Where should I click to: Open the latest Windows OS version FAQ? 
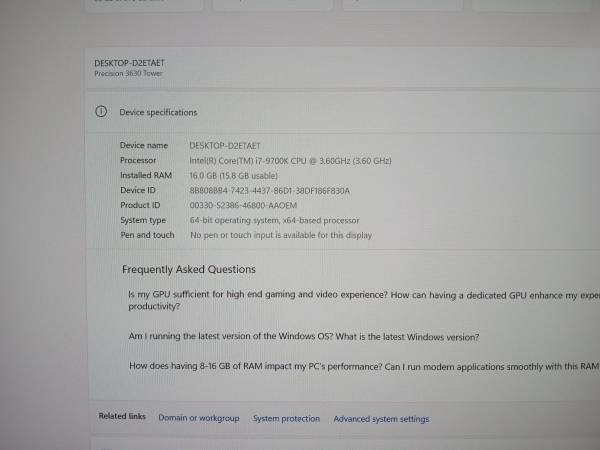point(304,337)
